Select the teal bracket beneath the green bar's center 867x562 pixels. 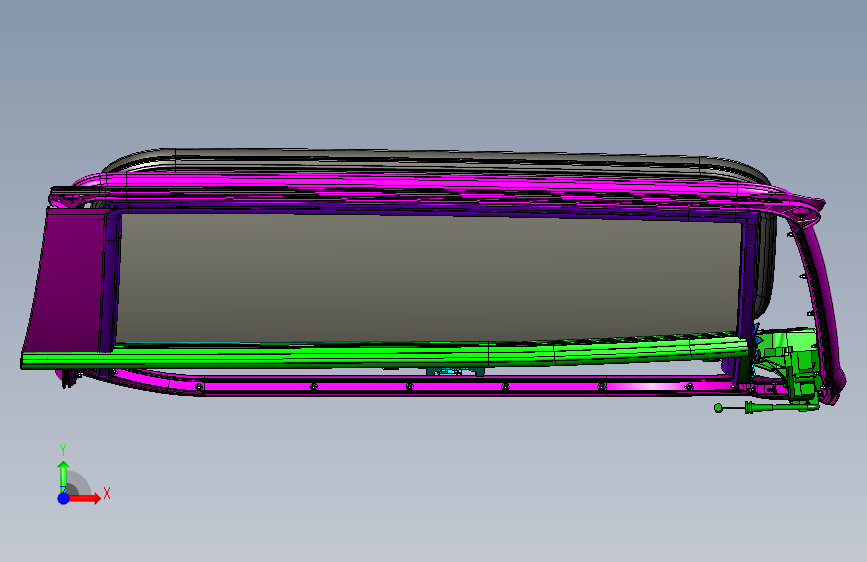[x=455, y=372]
